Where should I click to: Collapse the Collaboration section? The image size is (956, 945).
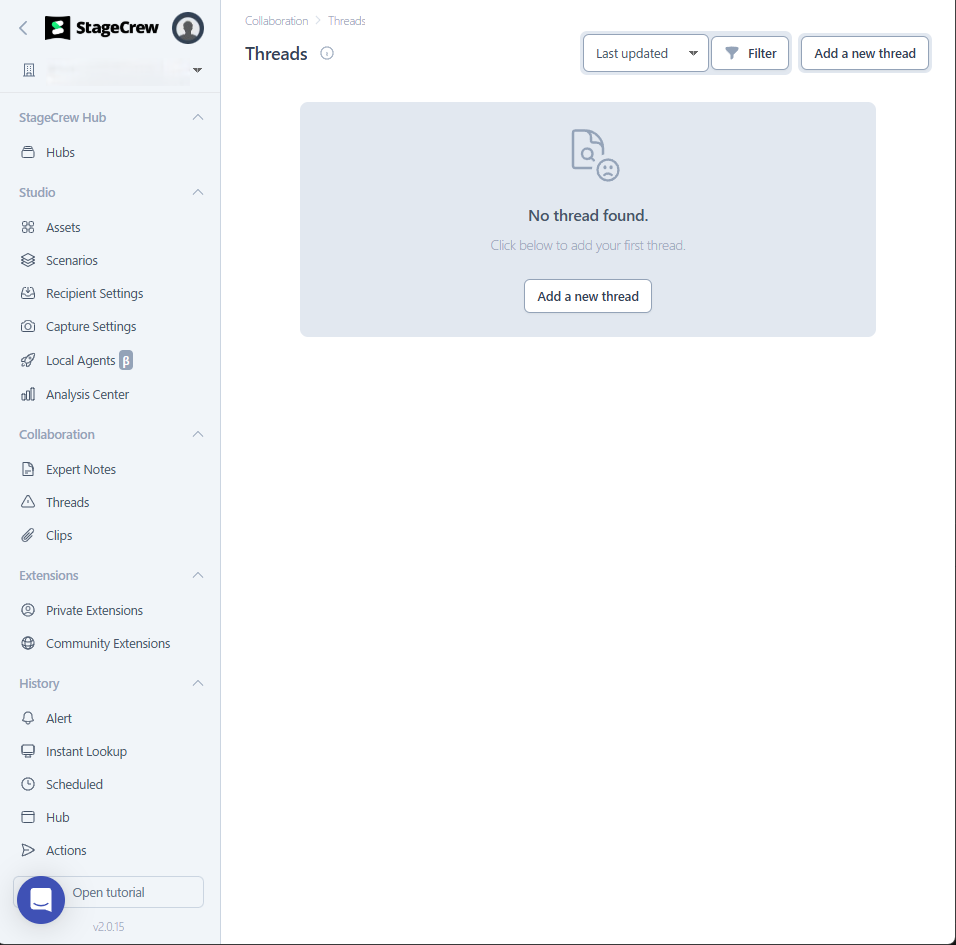point(198,435)
